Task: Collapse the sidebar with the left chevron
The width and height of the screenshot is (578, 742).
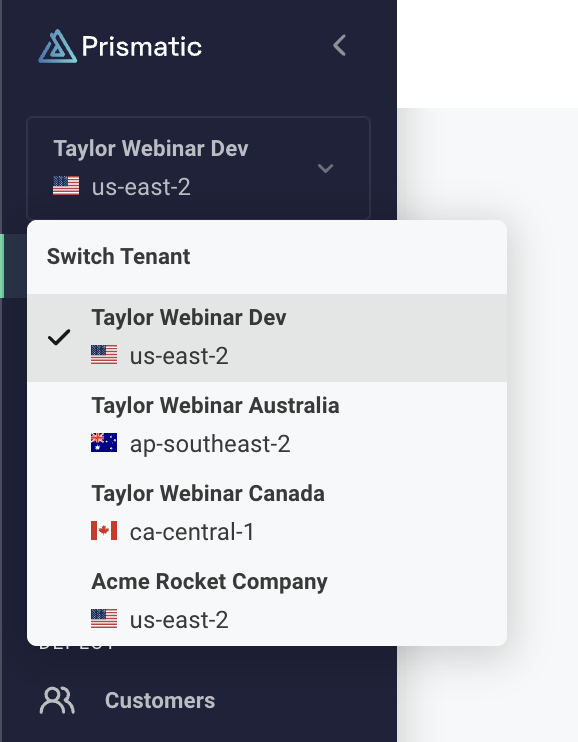Action: tap(339, 45)
